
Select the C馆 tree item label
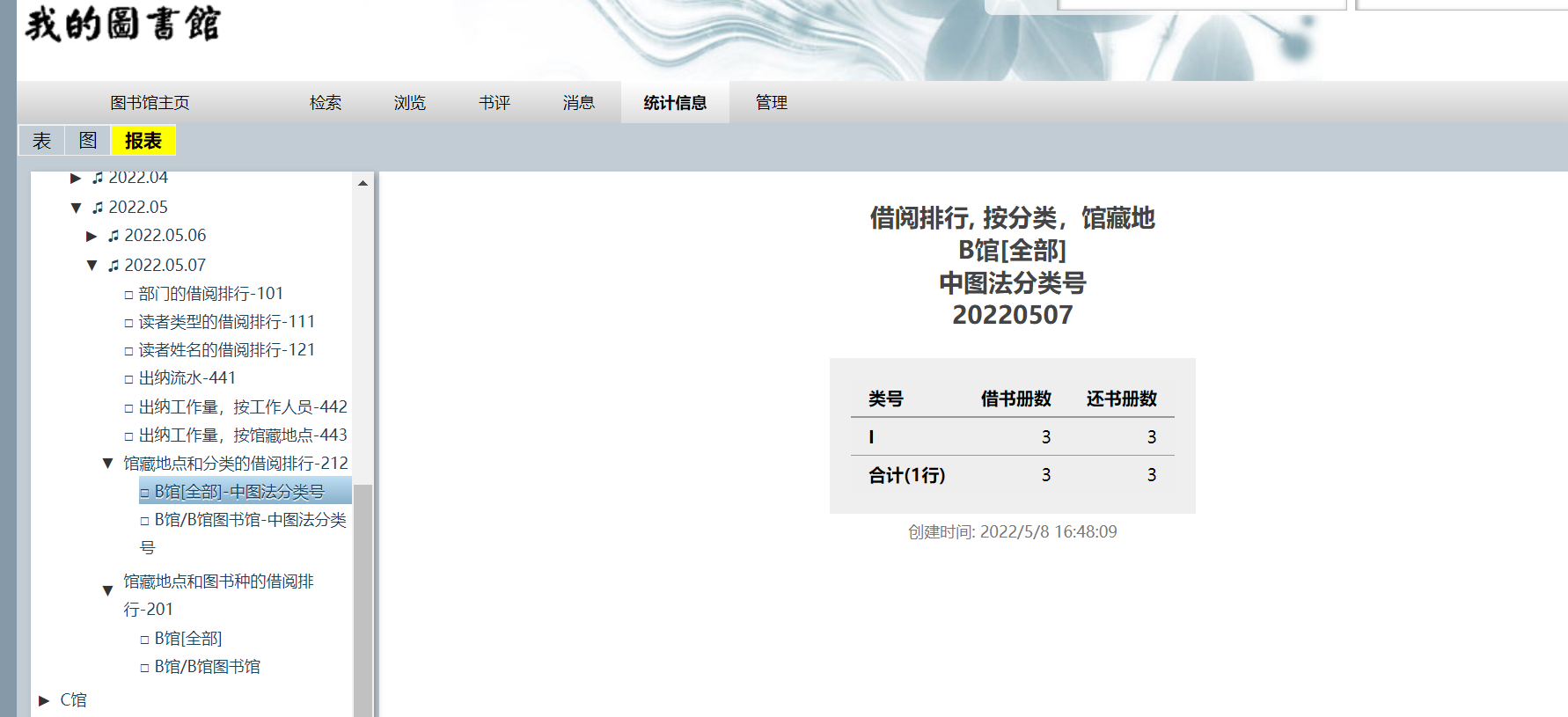tap(73, 699)
